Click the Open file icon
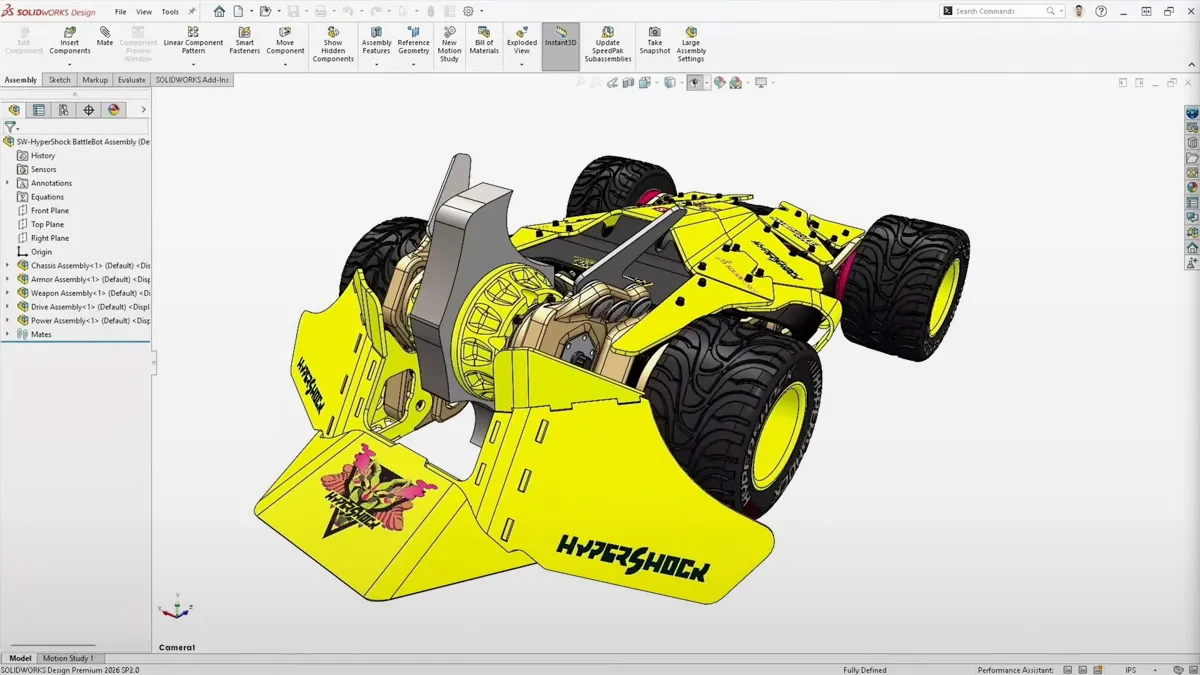Screen dimensions: 1200x675 [x=265, y=11]
